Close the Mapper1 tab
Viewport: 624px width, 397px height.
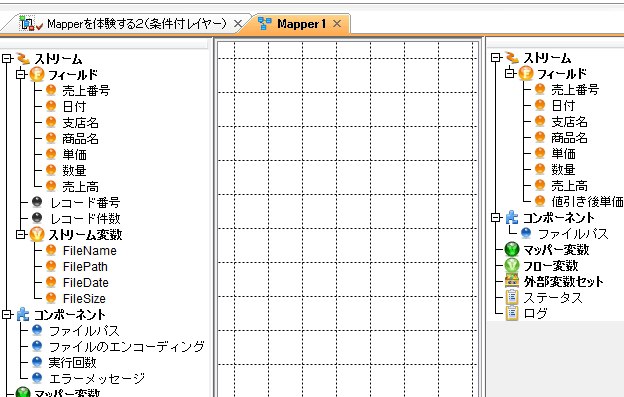click(337, 24)
